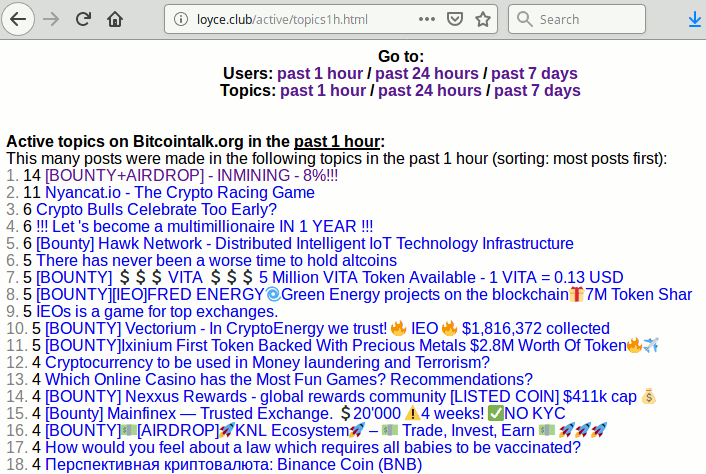Open Let's become a multimillionaire topic
The height and width of the screenshot is (474, 706).
point(204,226)
